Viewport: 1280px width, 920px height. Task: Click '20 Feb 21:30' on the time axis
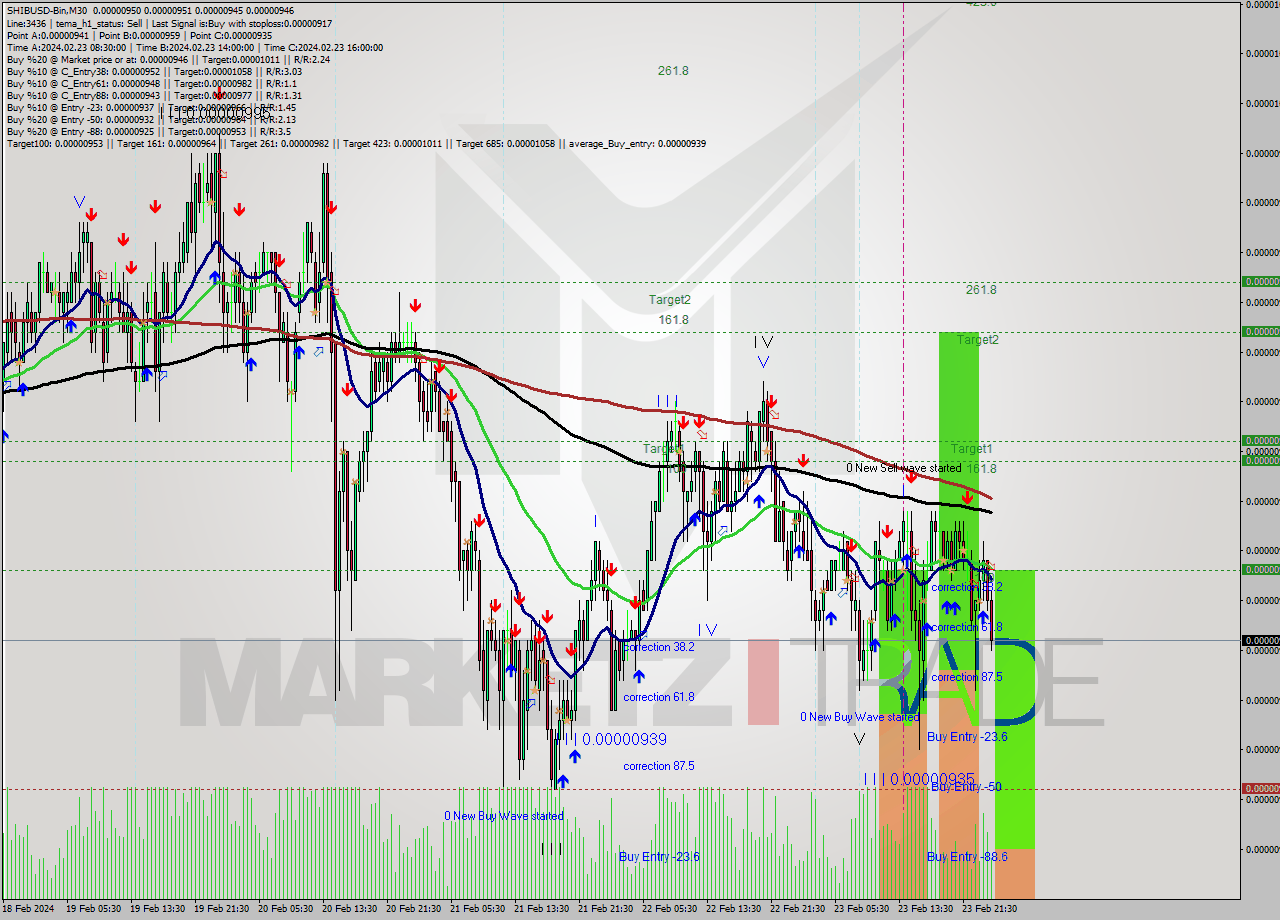tap(412, 909)
